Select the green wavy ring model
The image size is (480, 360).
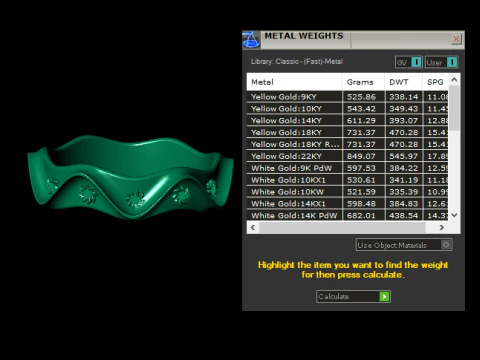(x=130, y=177)
